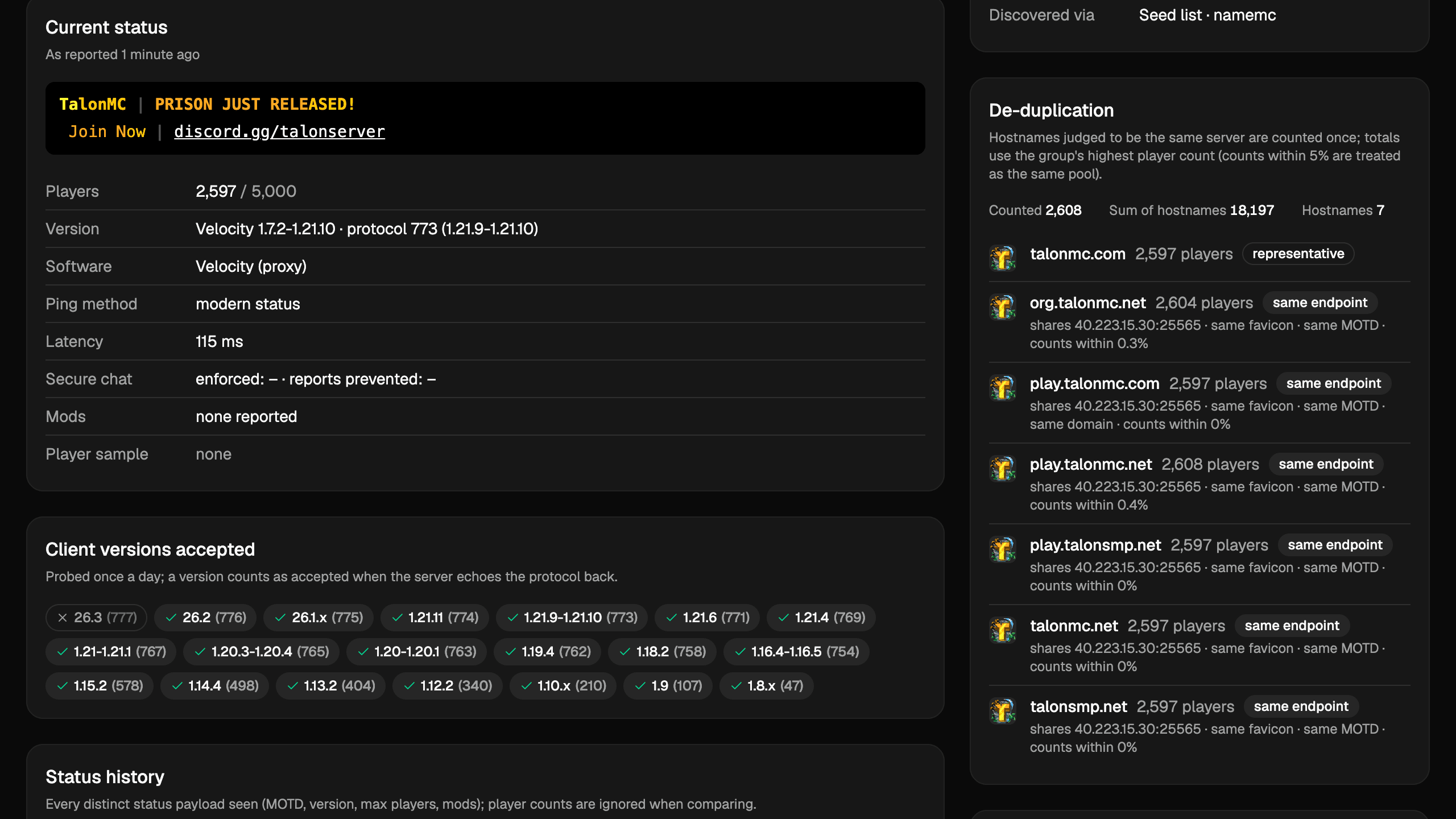This screenshot has width=1456, height=819.
Task: Select the rejected 26.3 (777) version chip
Action: 96,618
